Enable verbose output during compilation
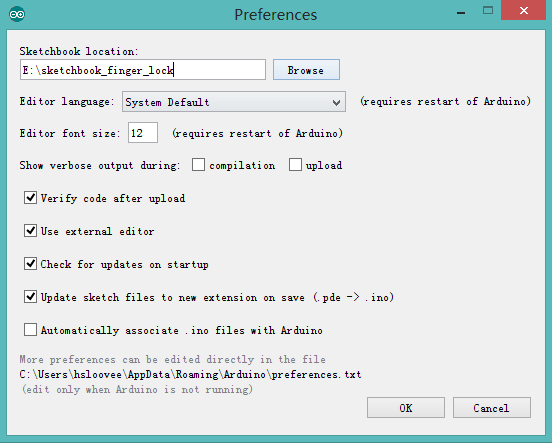 coord(198,164)
